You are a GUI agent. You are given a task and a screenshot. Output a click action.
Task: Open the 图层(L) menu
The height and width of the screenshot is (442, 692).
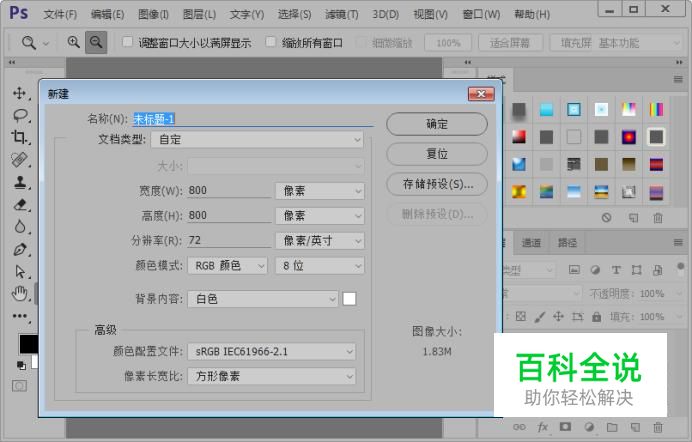tap(199, 15)
